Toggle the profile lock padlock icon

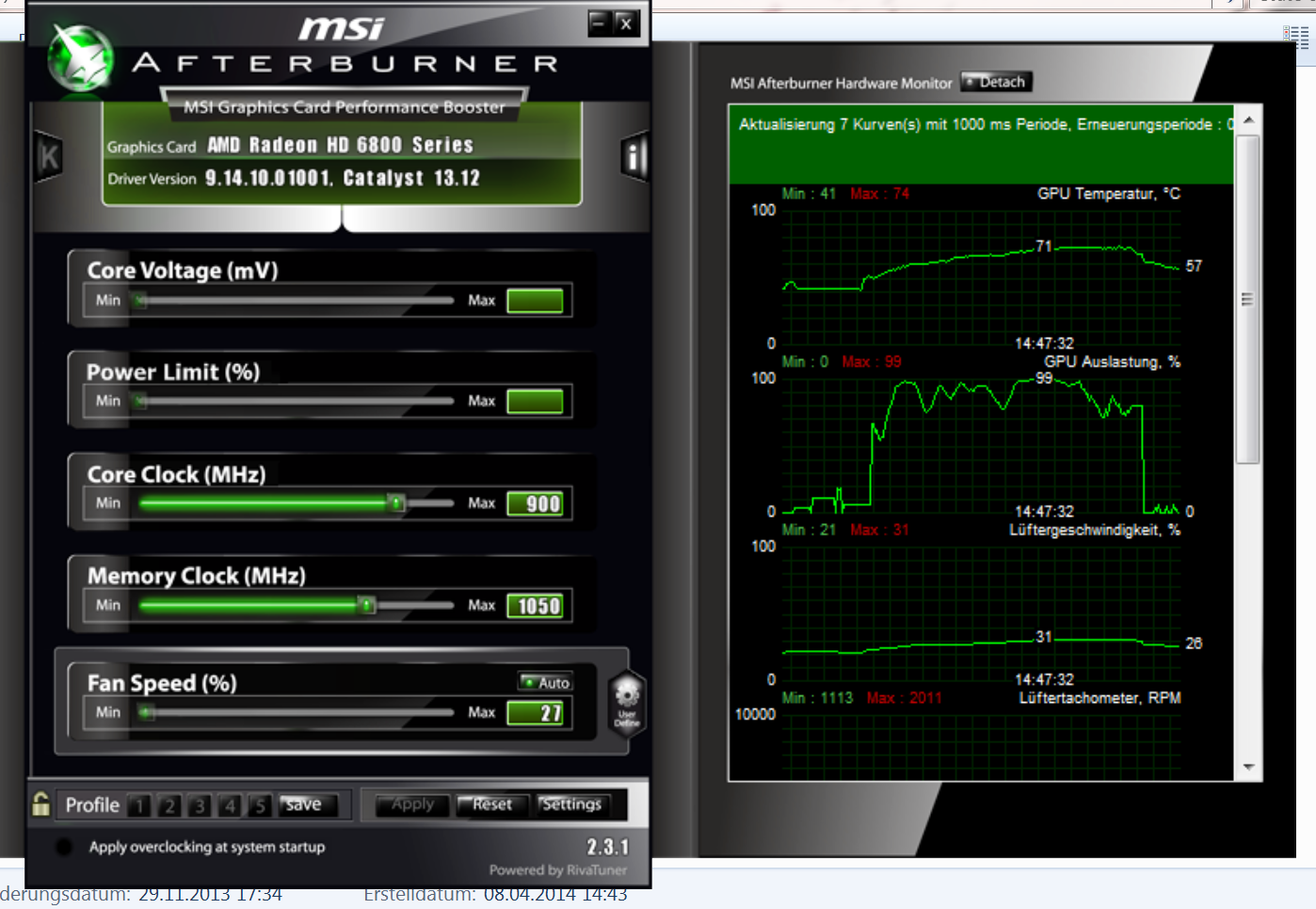[40, 804]
